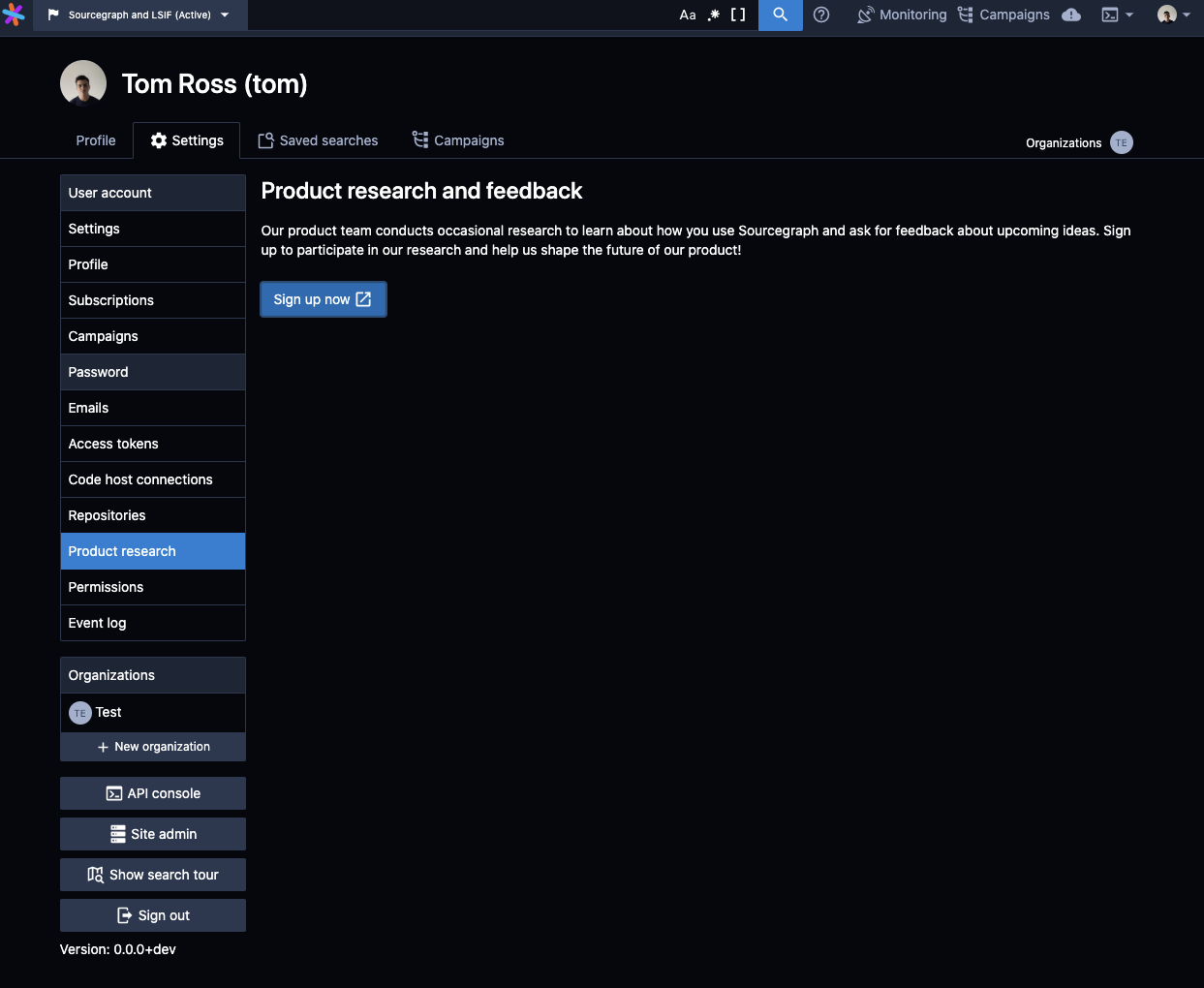Click the Sign out button
This screenshot has height=988, width=1204.
pyautogui.click(x=153, y=915)
